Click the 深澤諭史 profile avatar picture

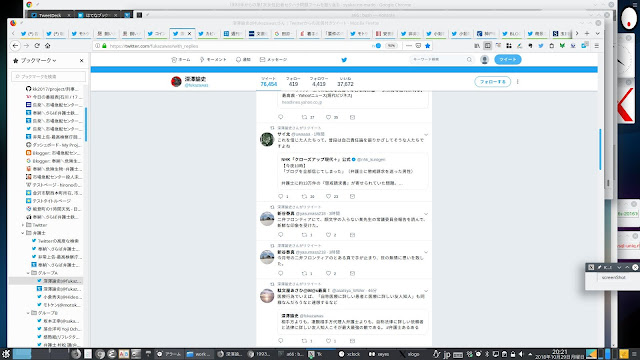point(176,82)
